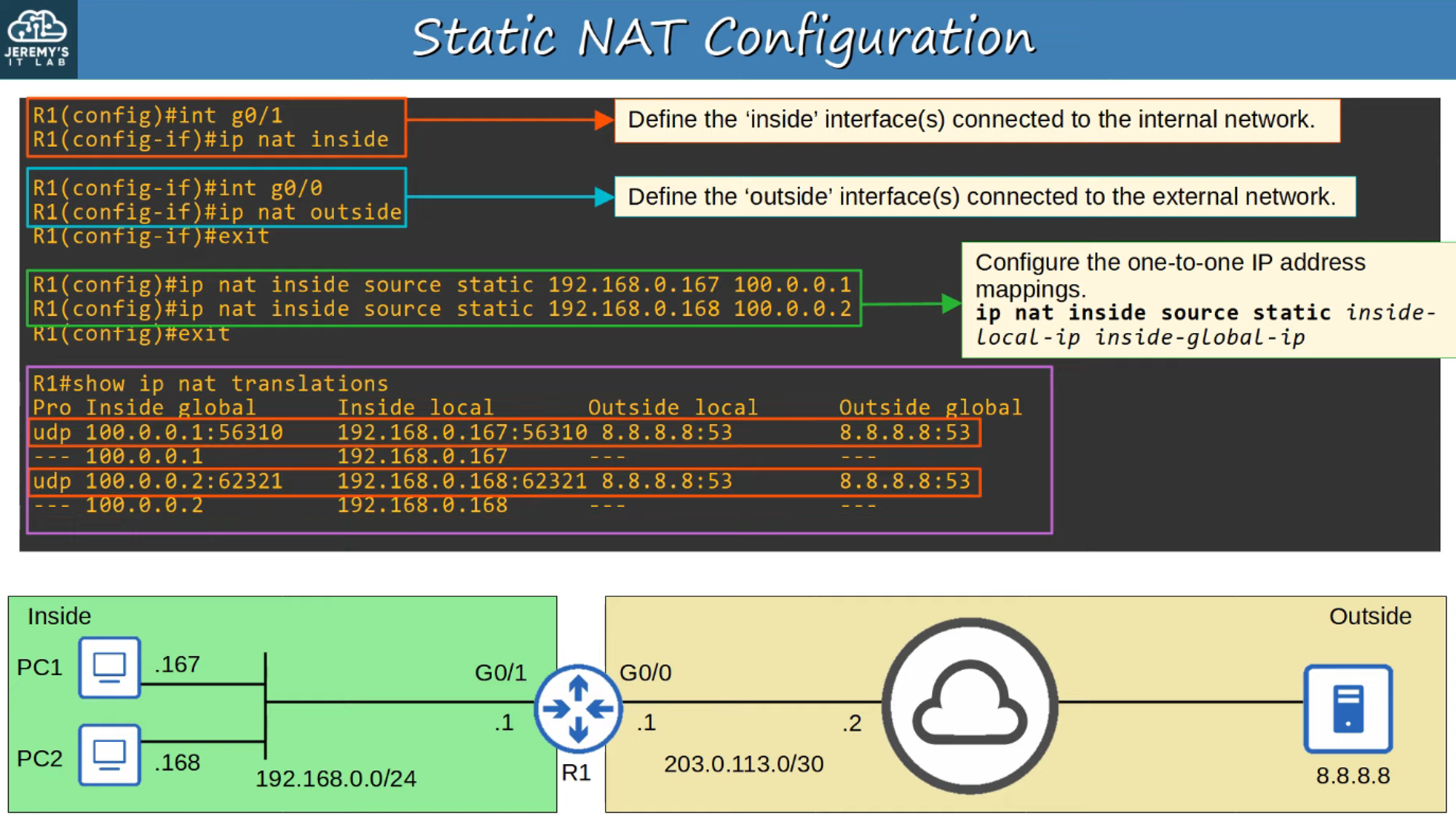Image resolution: width=1456 pixels, height=823 pixels.
Task: Click the Static NAT Configuration title
Action: [x=722, y=38]
